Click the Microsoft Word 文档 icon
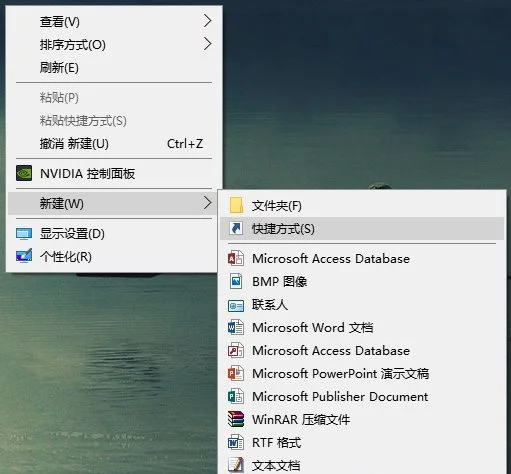511x474 pixels. coord(236,327)
